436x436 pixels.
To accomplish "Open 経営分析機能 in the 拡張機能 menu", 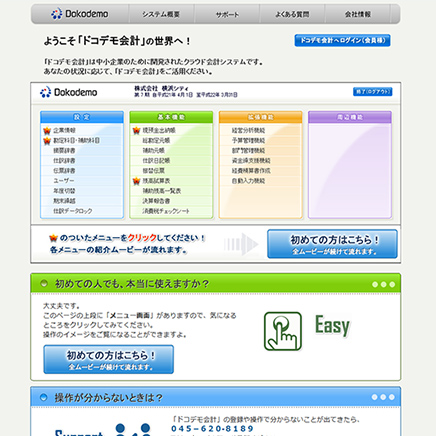I will click(x=248, y=130).
